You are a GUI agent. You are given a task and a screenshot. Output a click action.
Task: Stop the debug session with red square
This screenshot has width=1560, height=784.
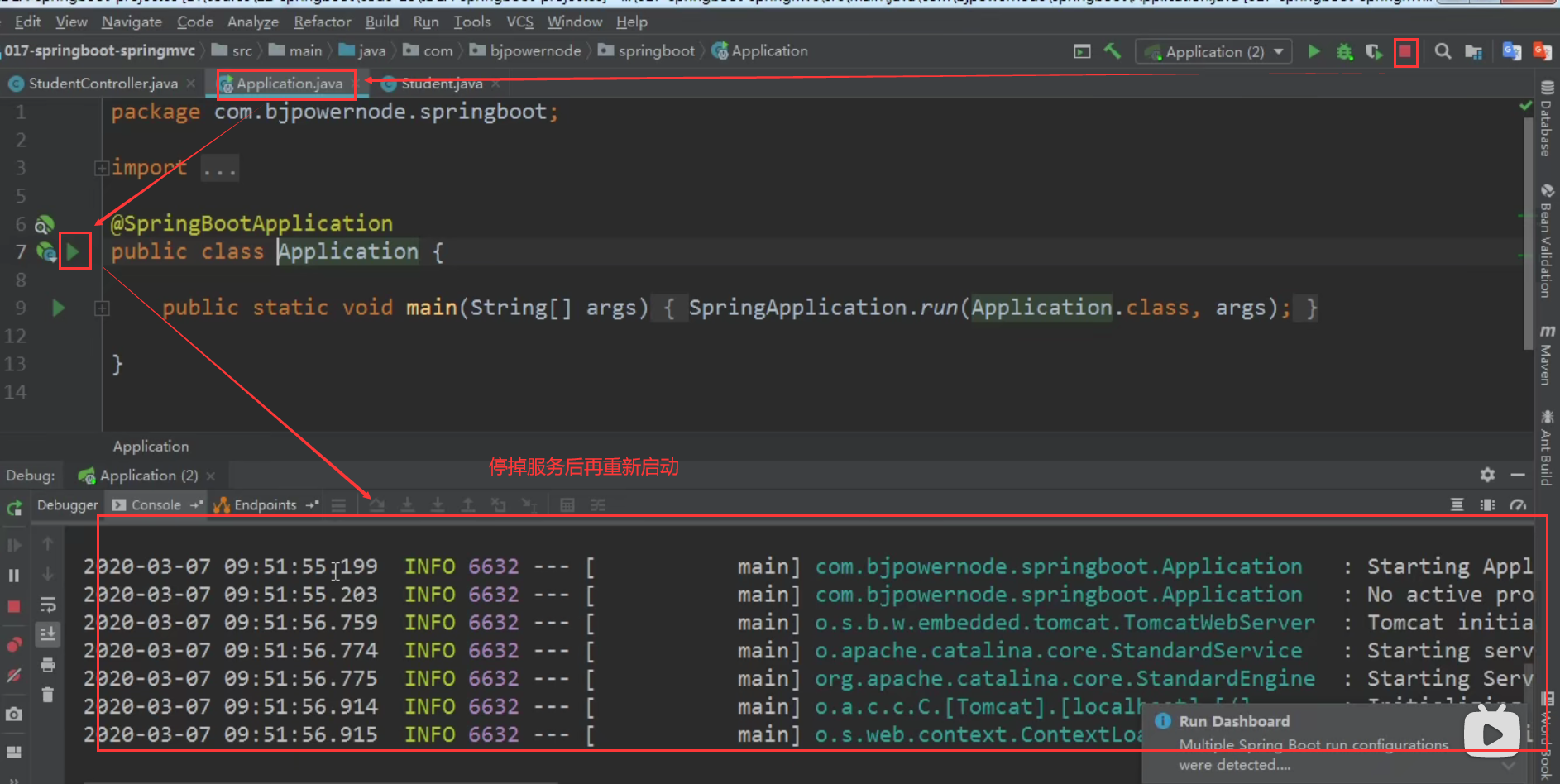(14, 606)
